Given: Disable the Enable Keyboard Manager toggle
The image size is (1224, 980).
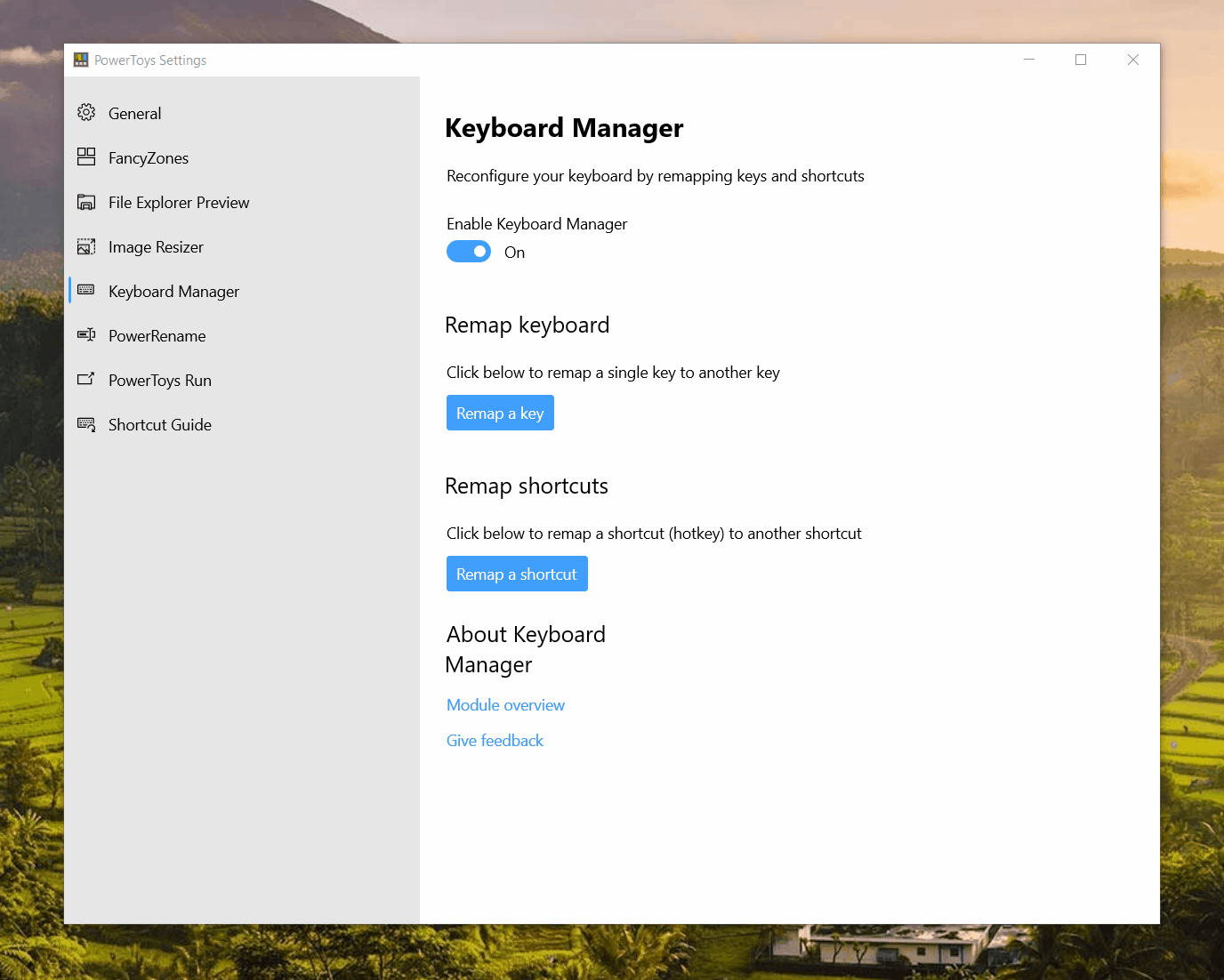Looking at the screenshot, I should (469, 252).
